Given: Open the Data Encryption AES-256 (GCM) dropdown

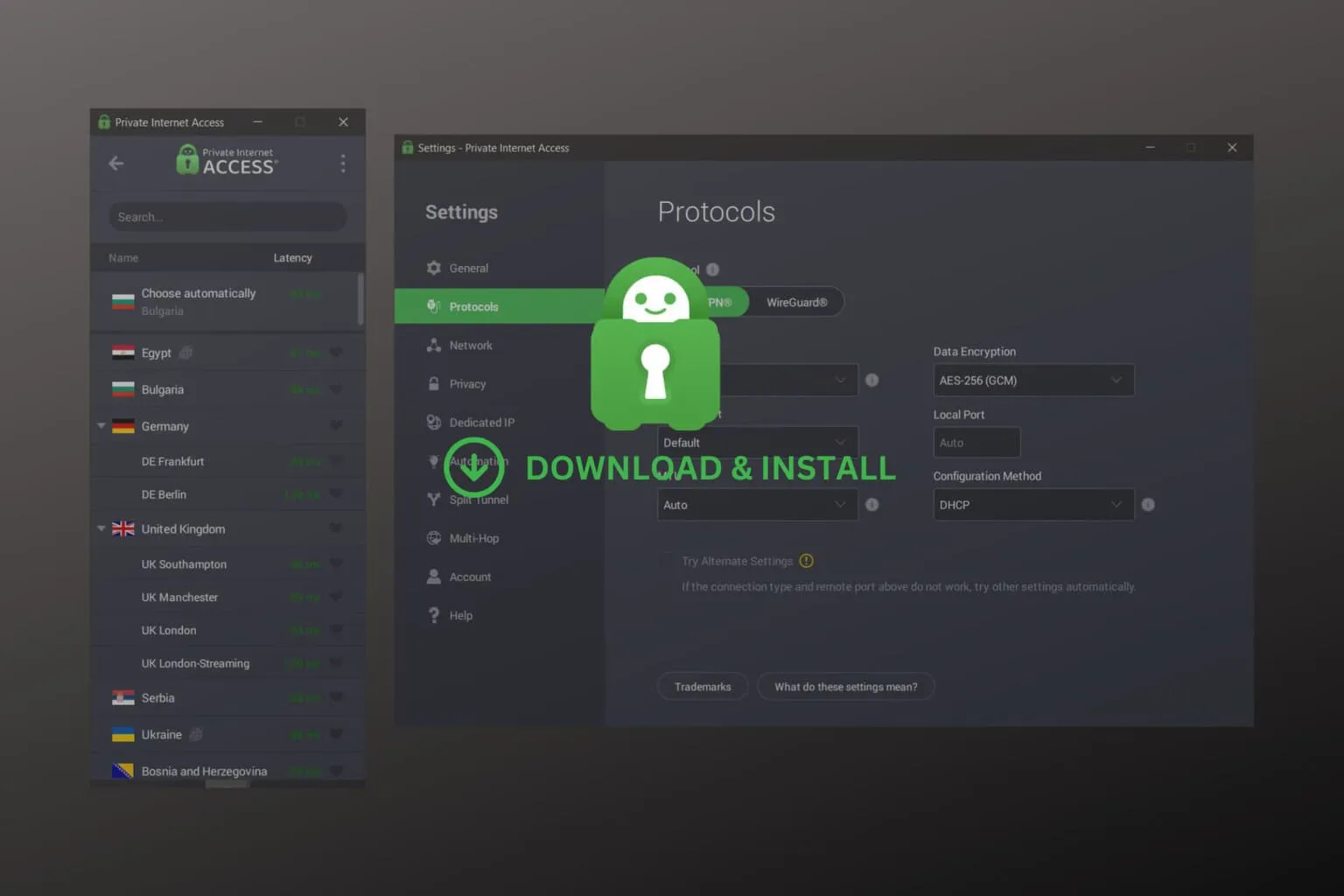Looking at the screenshot, I should pyautogui.click(x=1033, y=380).
